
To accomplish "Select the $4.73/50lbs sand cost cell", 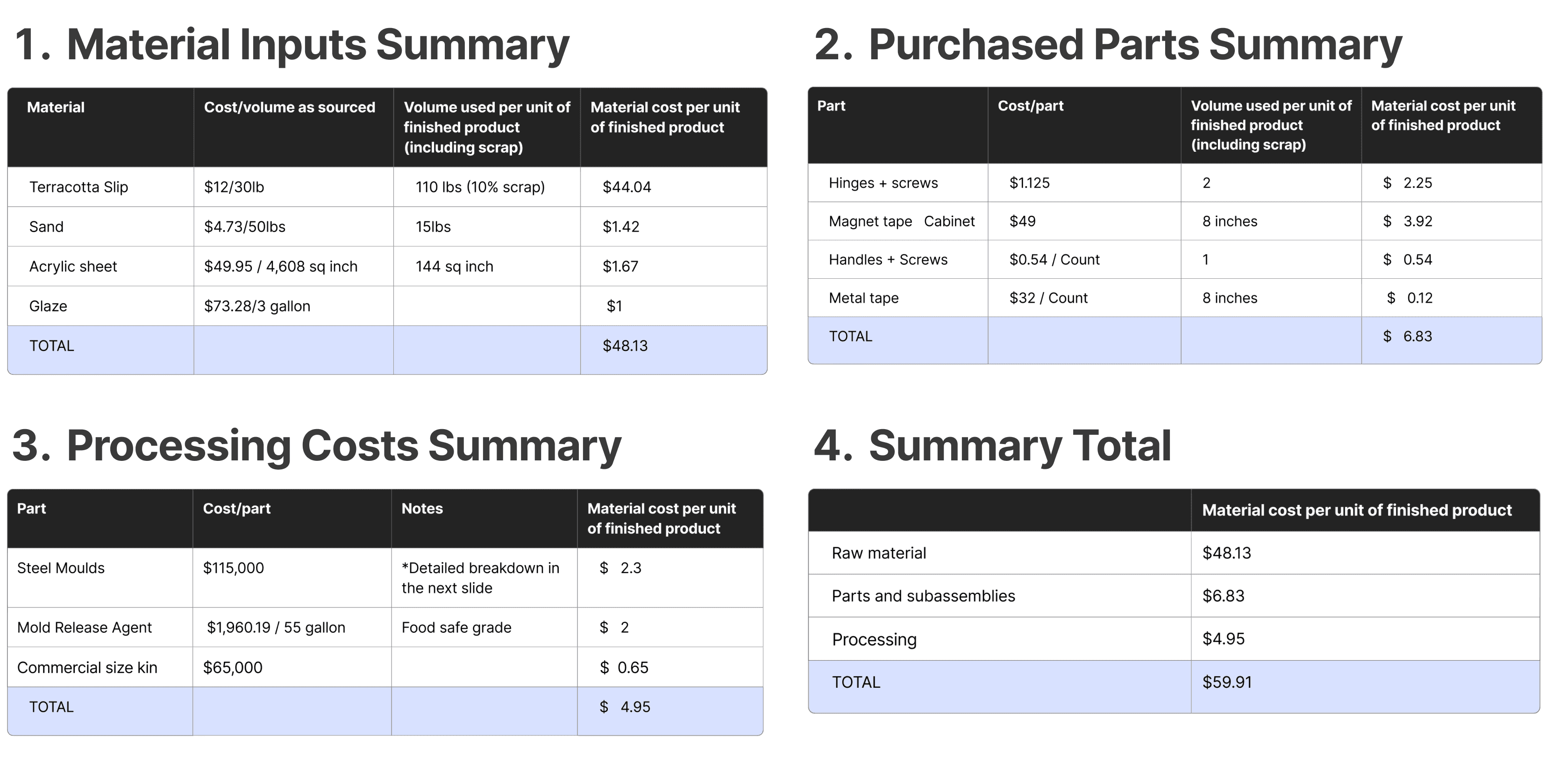I will pyautogui.click(x=245, y=227).
